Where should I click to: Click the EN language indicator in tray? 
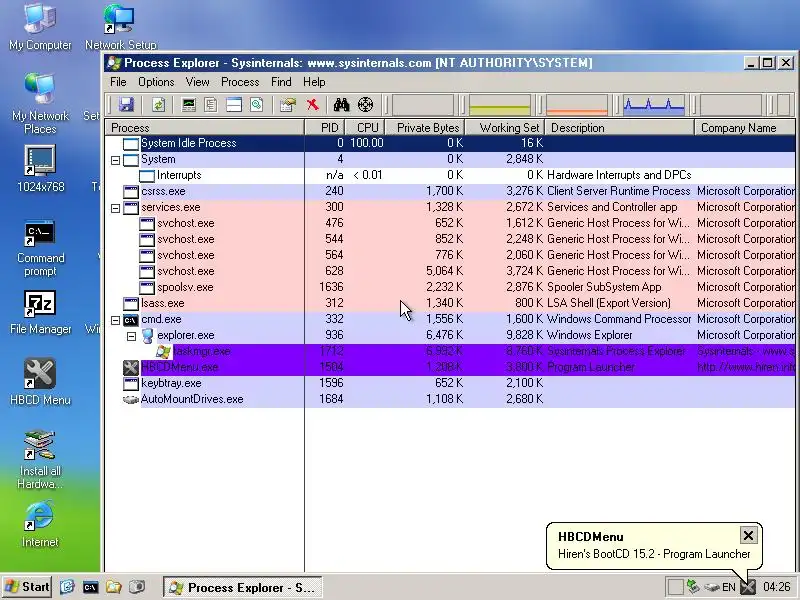point(729,588)
